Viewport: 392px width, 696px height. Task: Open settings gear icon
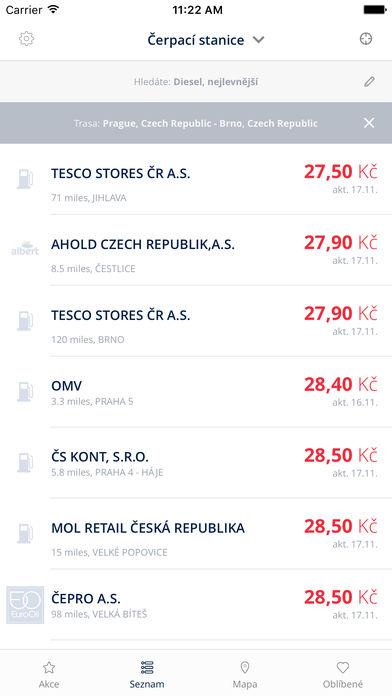click(27, 39)
